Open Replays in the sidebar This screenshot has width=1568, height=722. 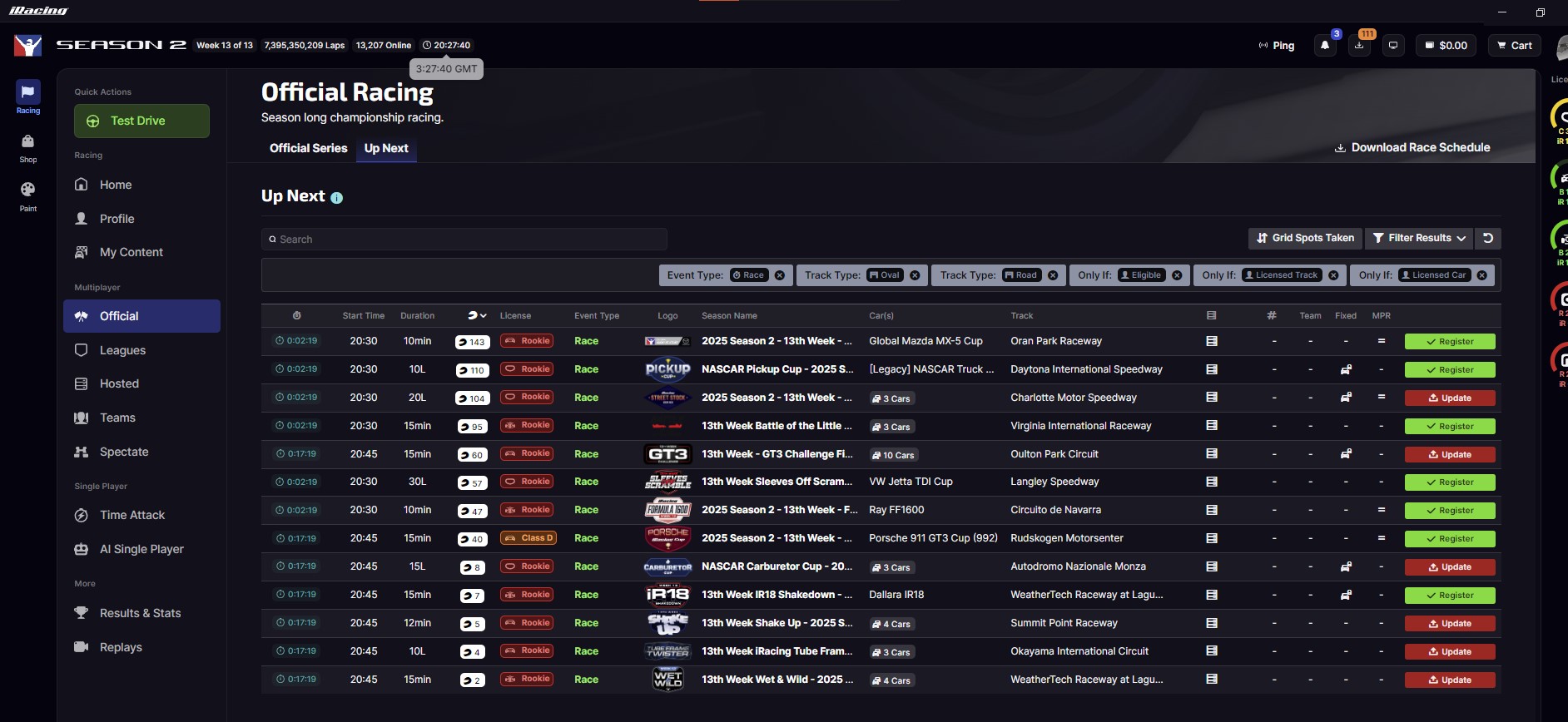coord(121,647)
